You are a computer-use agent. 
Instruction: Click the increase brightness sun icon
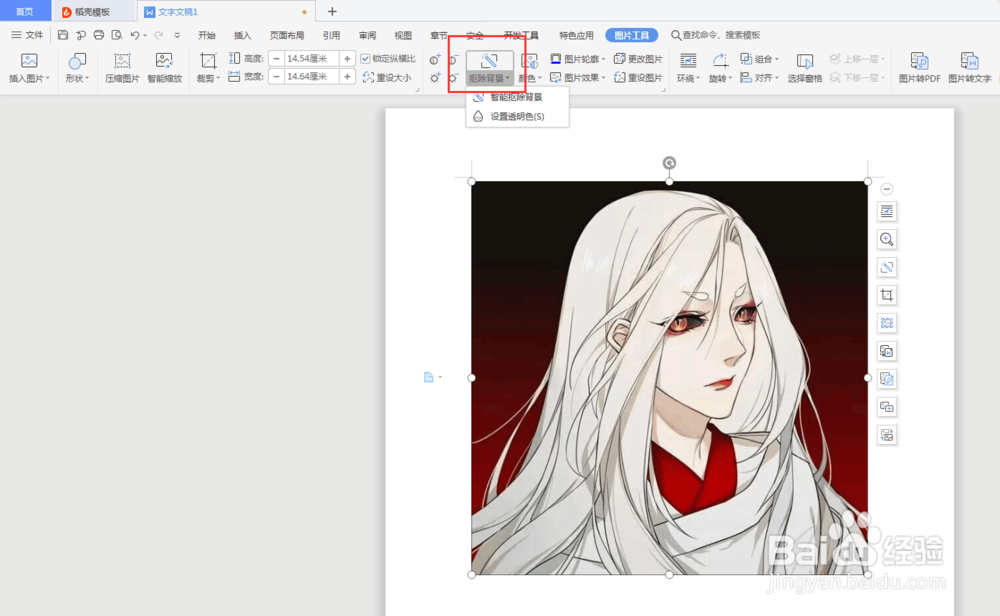(434, 78)
